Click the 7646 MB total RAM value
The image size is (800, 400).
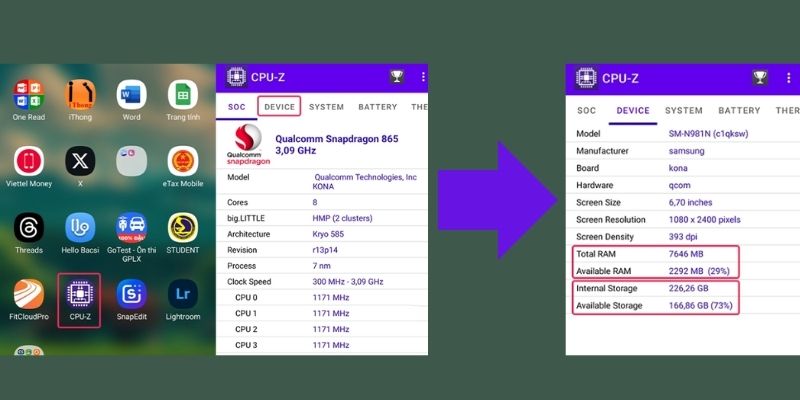(x=686, y=254)
